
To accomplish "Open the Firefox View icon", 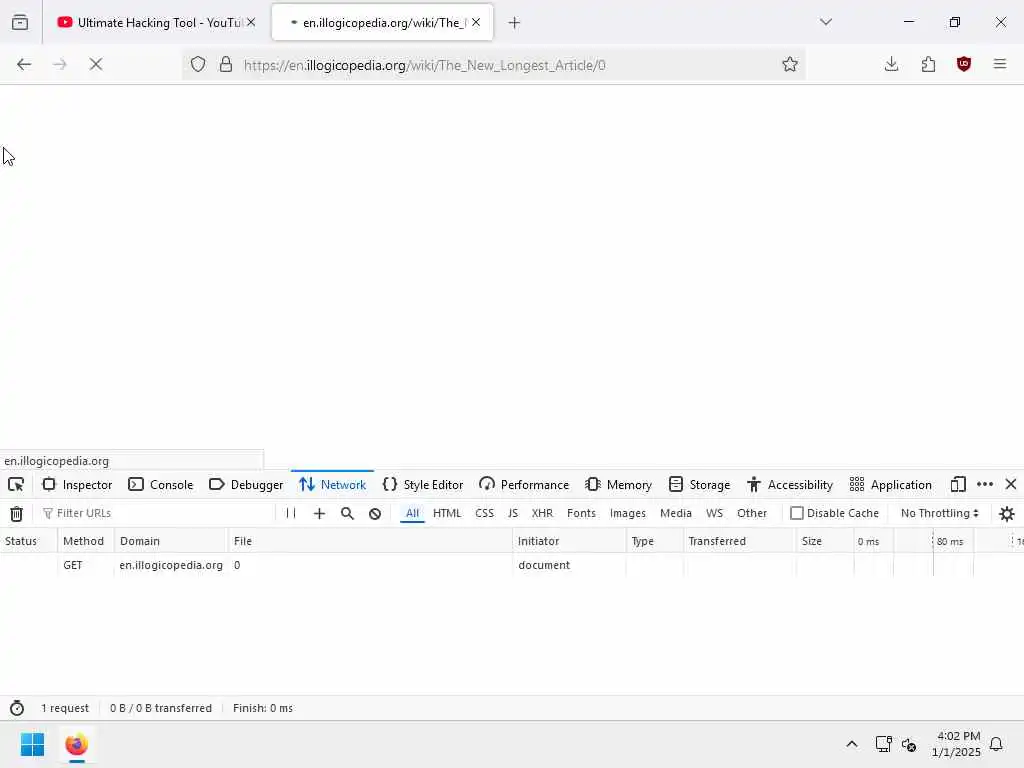I will point(20,22).
